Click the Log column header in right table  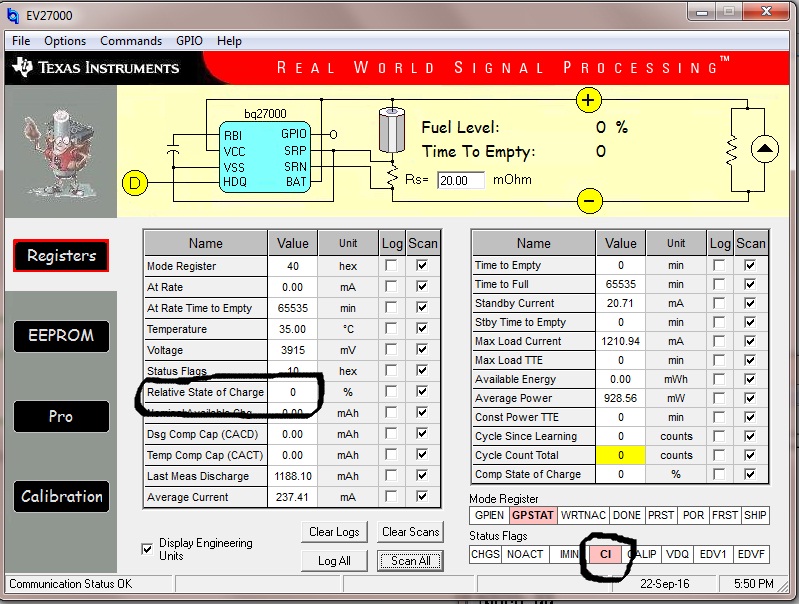tap(720, 243)
